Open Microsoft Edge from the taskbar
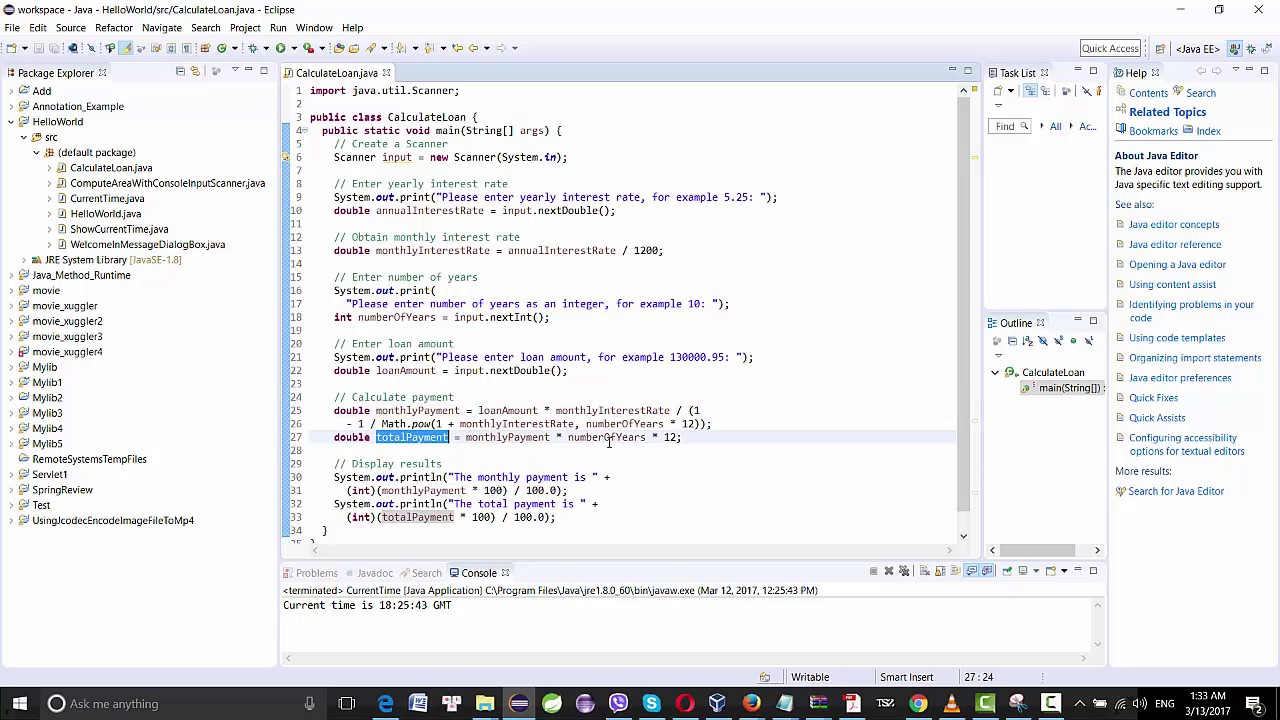The image size is (1280, 720). click(x=385, y=703)
